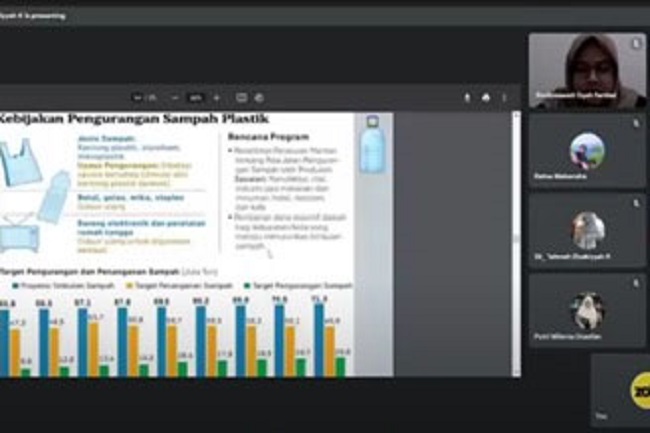This screenshot has height=433, width=650.
Task: Click the zoom percentage box in PDF toolbar
Action: coord(195,98)
